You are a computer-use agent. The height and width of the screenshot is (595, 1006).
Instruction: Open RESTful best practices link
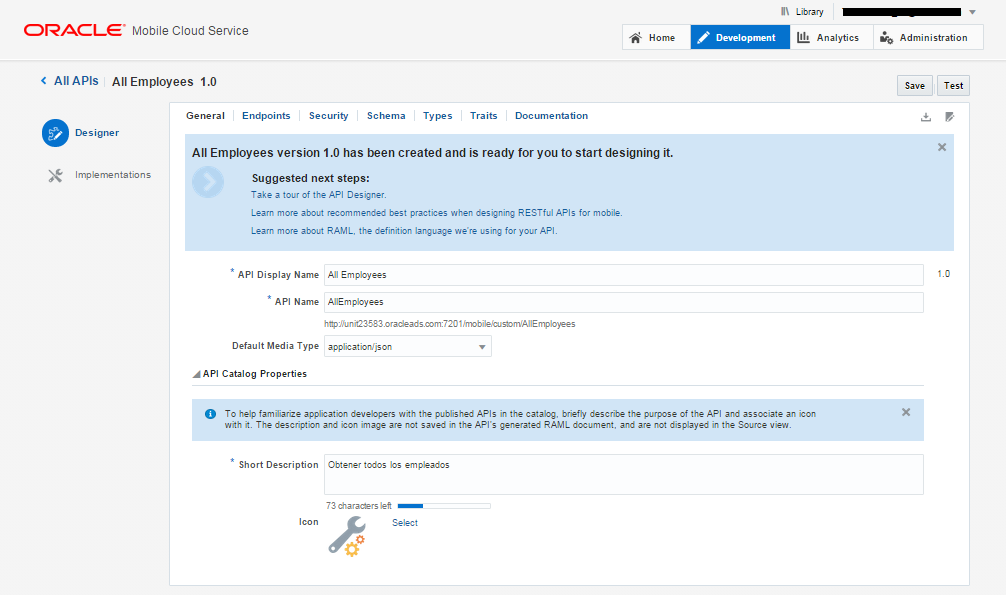[436, 212]
